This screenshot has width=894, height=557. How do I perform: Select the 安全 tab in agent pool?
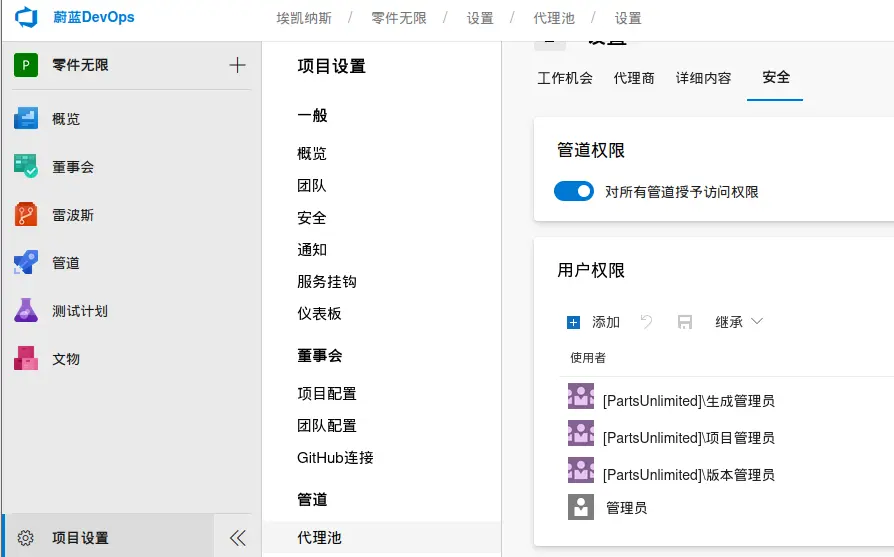(775, 77)
